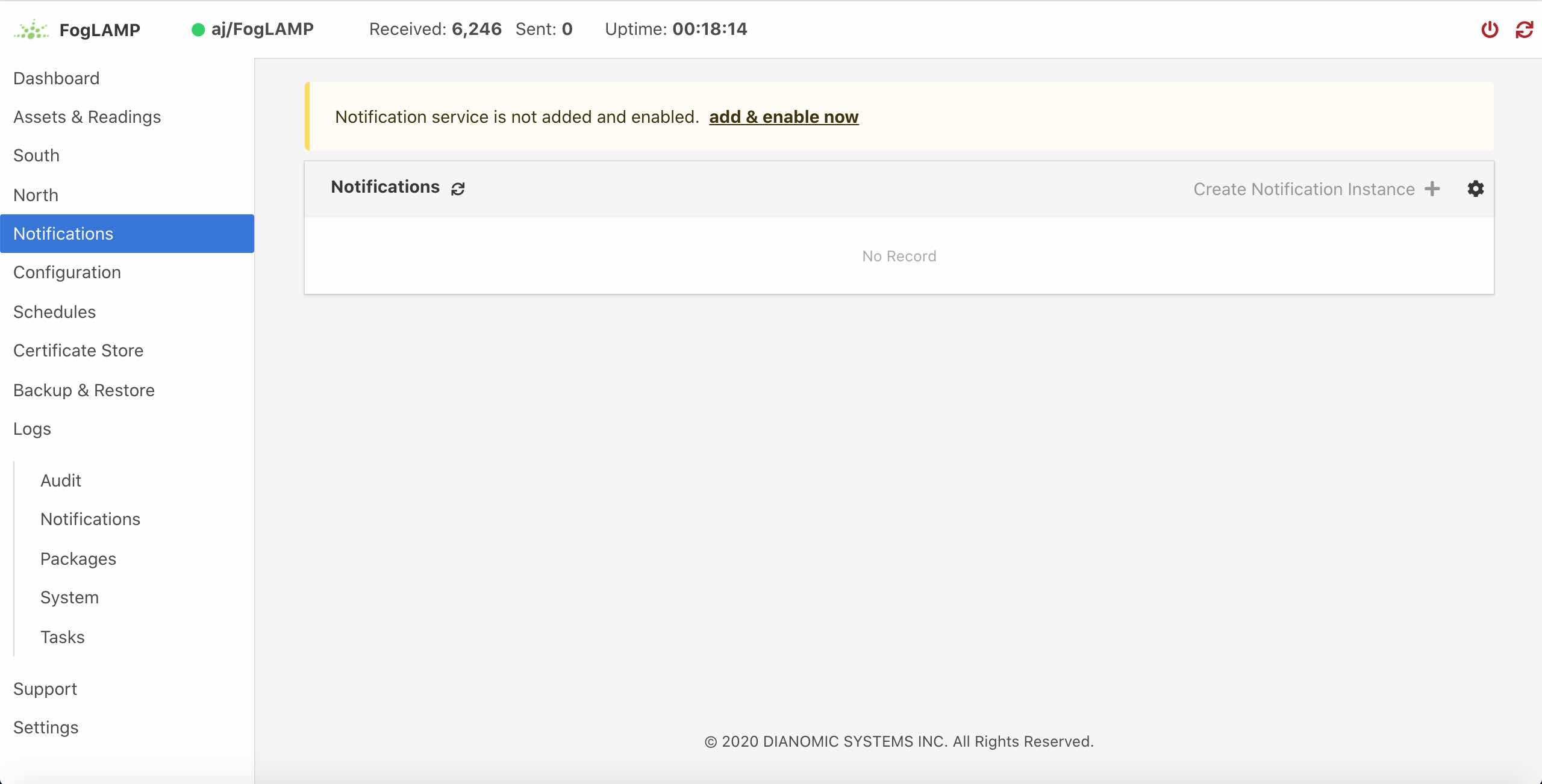Toggle the System log option
This screenshot has width=1542, height=784.
69,596
